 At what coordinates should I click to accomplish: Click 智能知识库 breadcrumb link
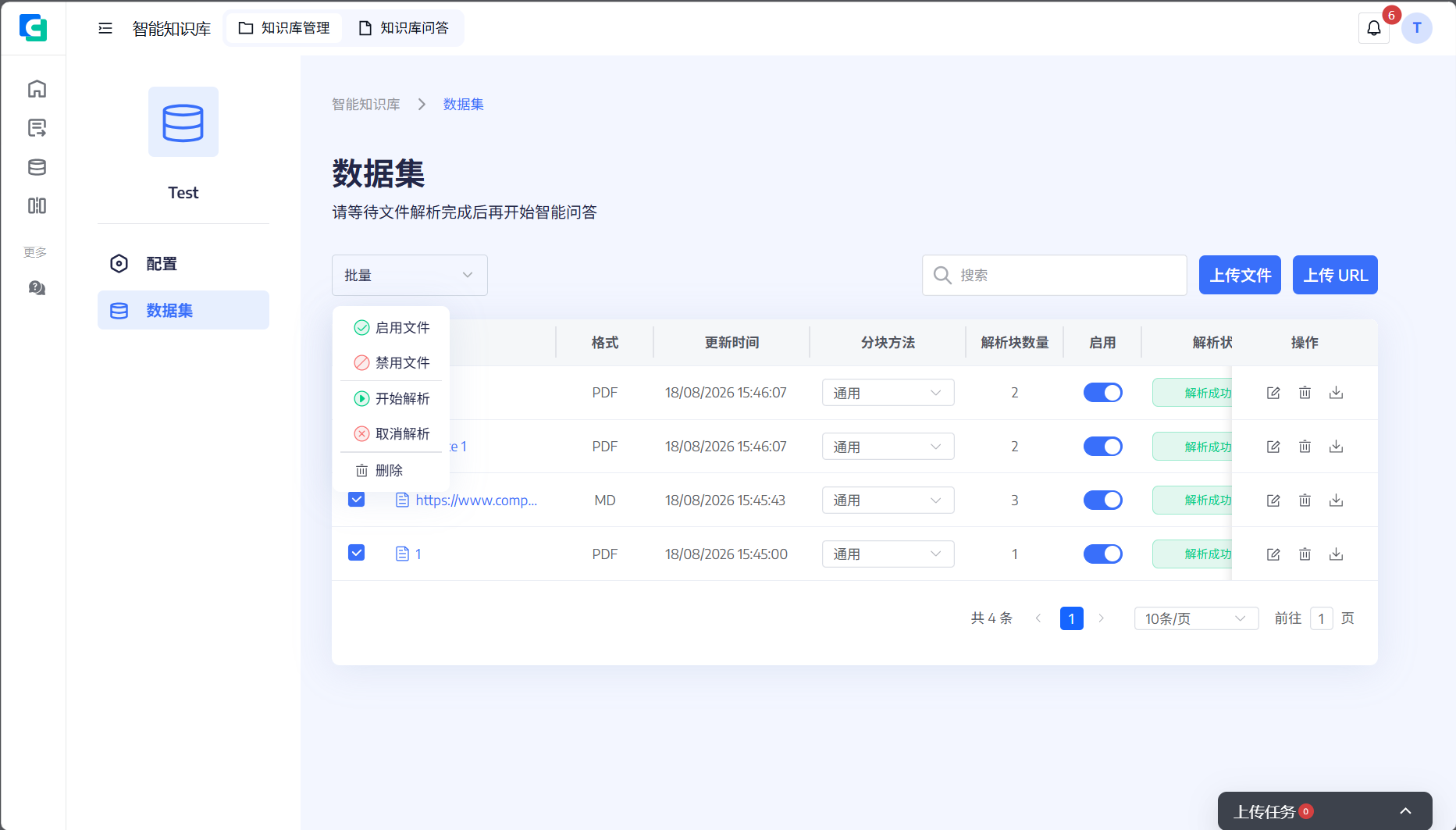(366, 105)
